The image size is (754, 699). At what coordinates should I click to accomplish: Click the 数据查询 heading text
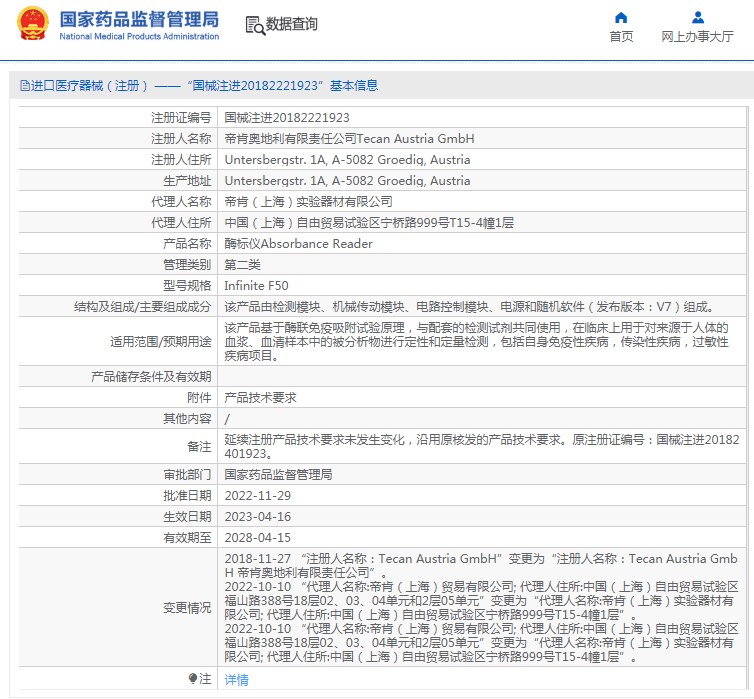point(291,24)
